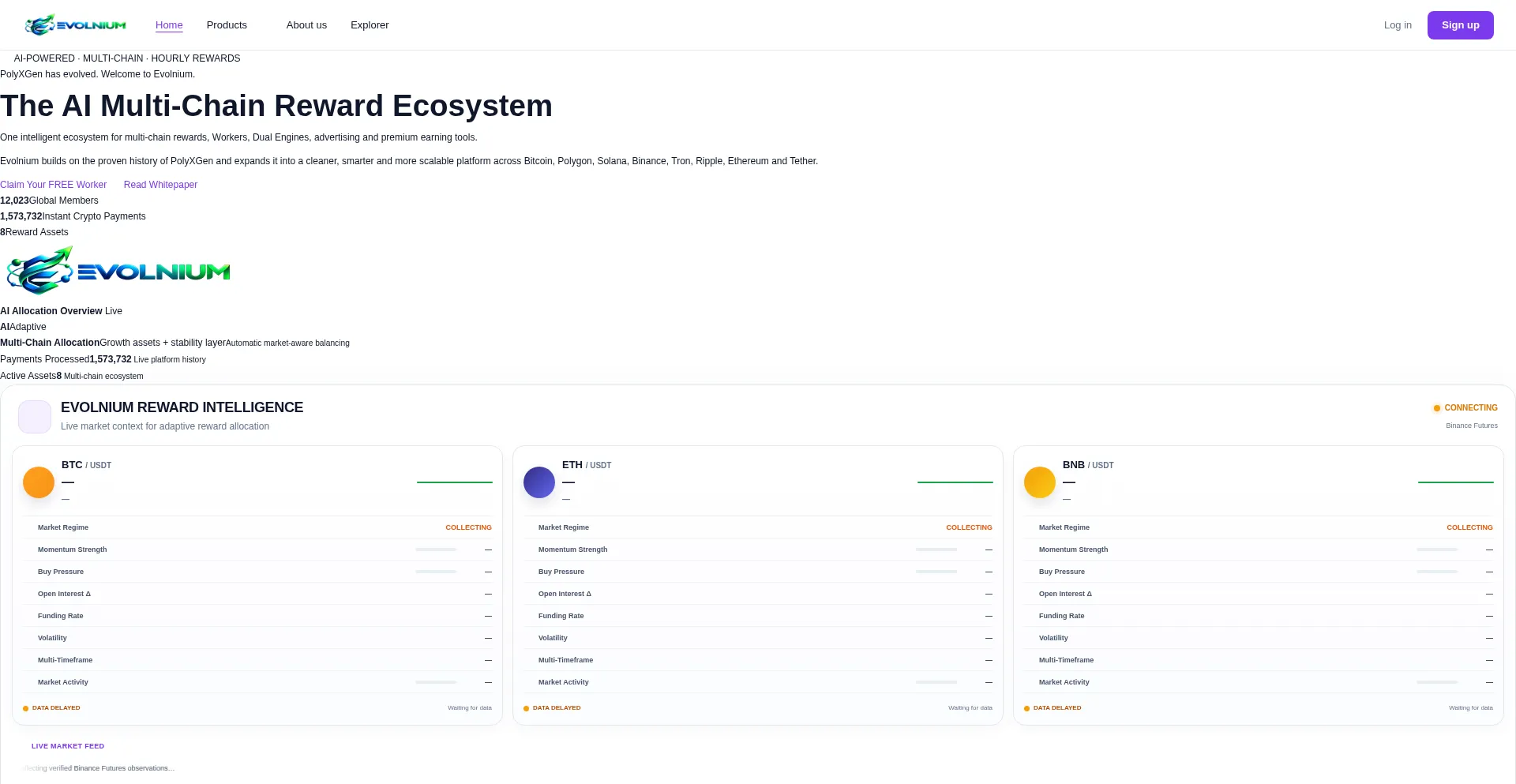Click the large Evolnium hero logo image
Screen dimensions: 1516x784
click(118, 271)
